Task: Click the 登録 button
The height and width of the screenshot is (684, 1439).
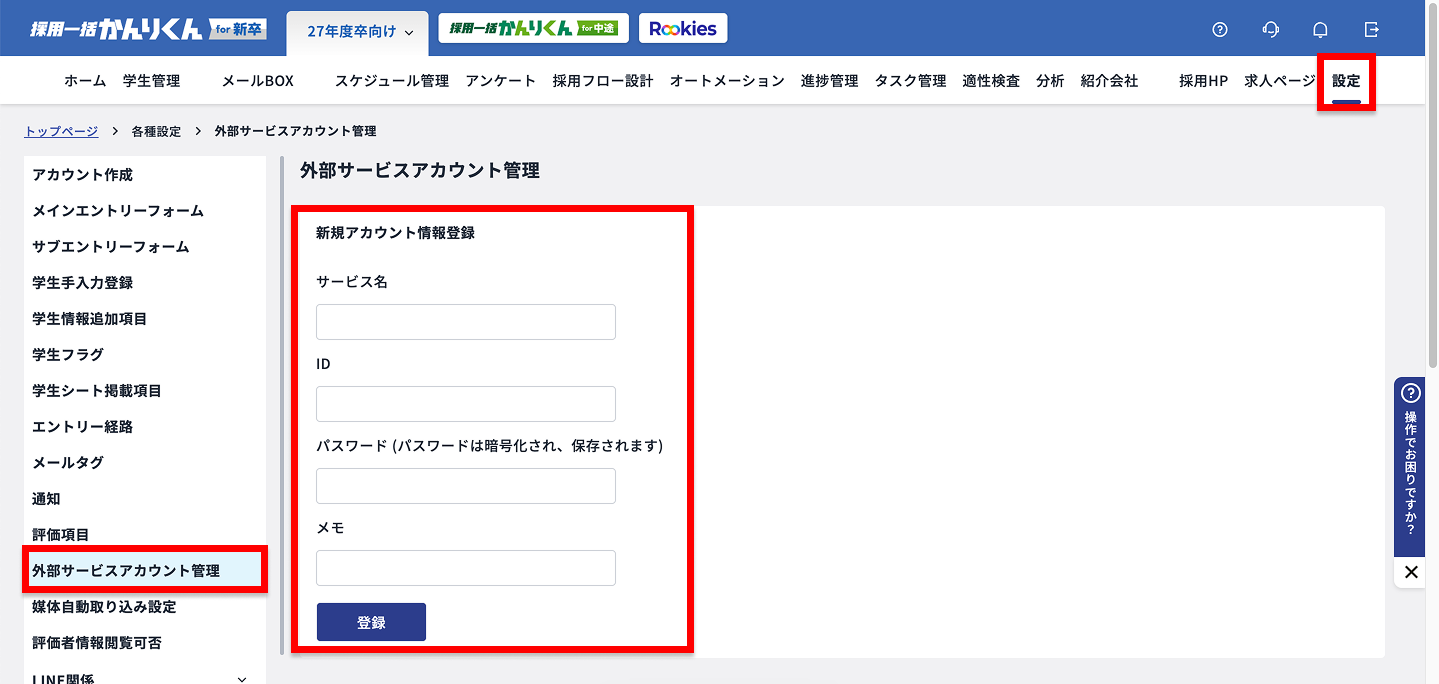Action: [370, 621]
